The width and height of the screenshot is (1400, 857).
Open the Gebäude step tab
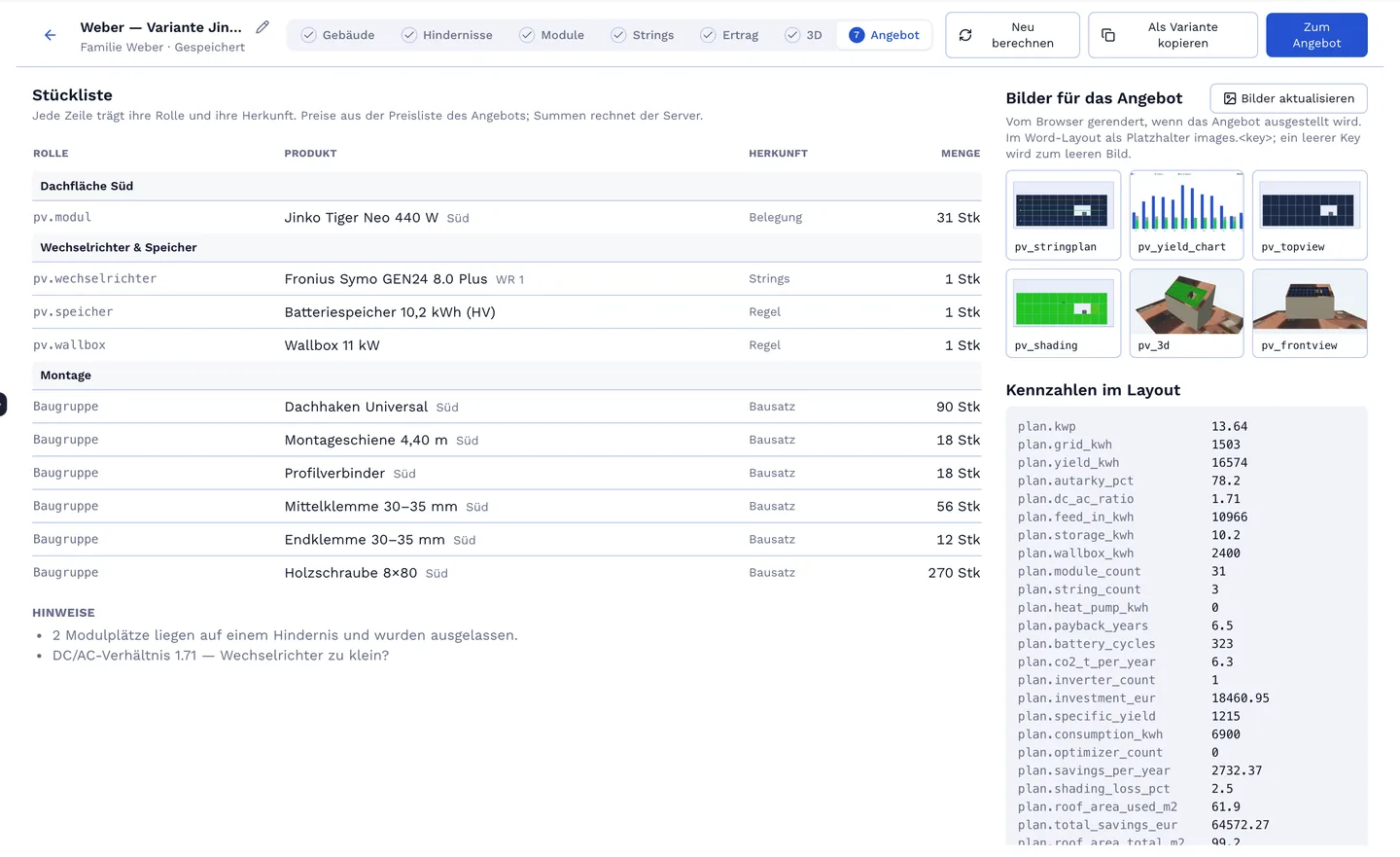338,35
